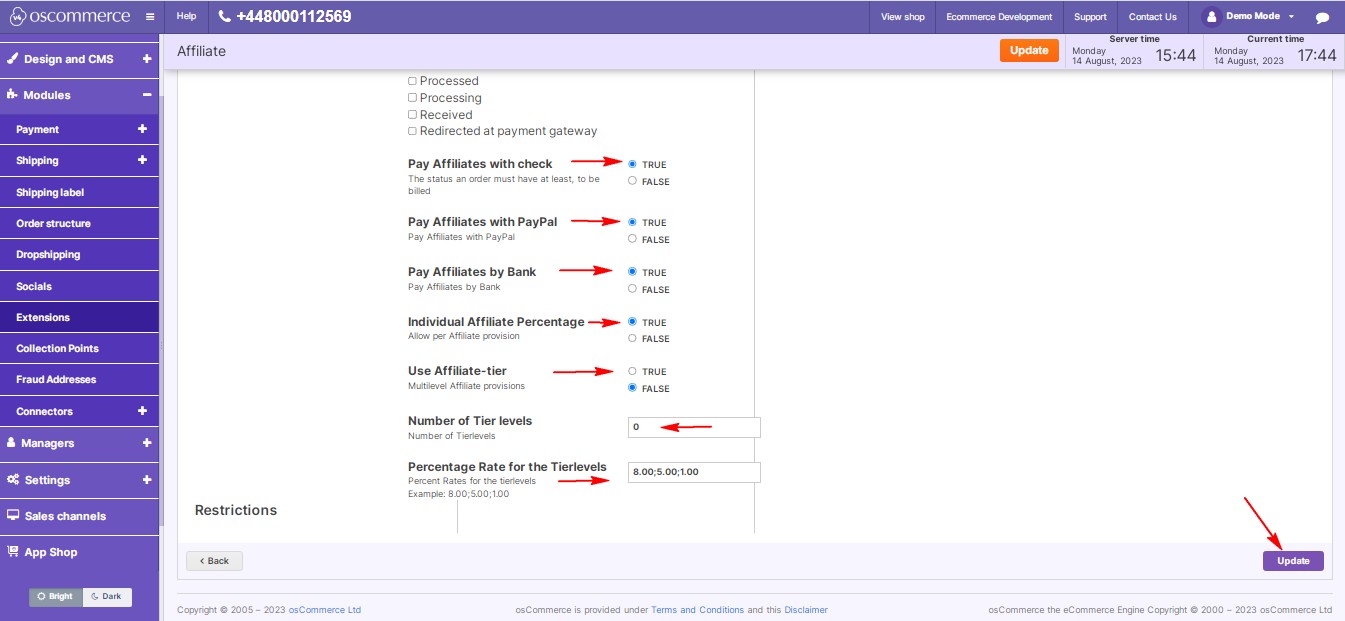Click the osCommerce Ltd footer link
The image size is (1345, 621).
click(x=325, y=610)
